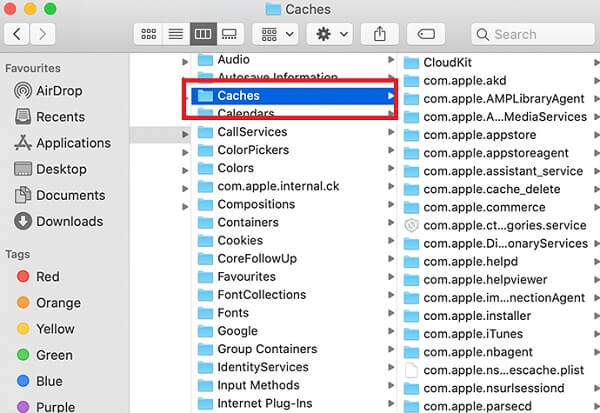Expand the Fonts folder arrow

click(391, 313)
